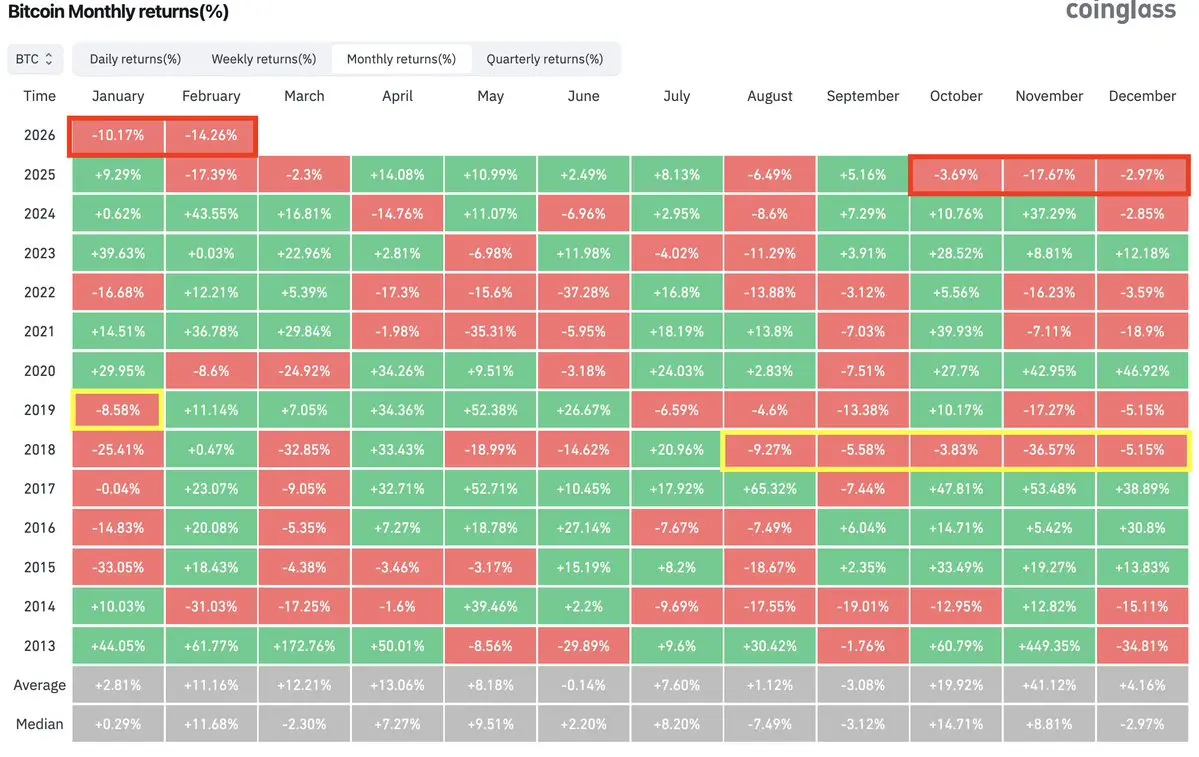Viewport: 1199px width, 757px height.
Task: Click the +449.35% November 2013 cell
Action: [x=1049, y=646]
